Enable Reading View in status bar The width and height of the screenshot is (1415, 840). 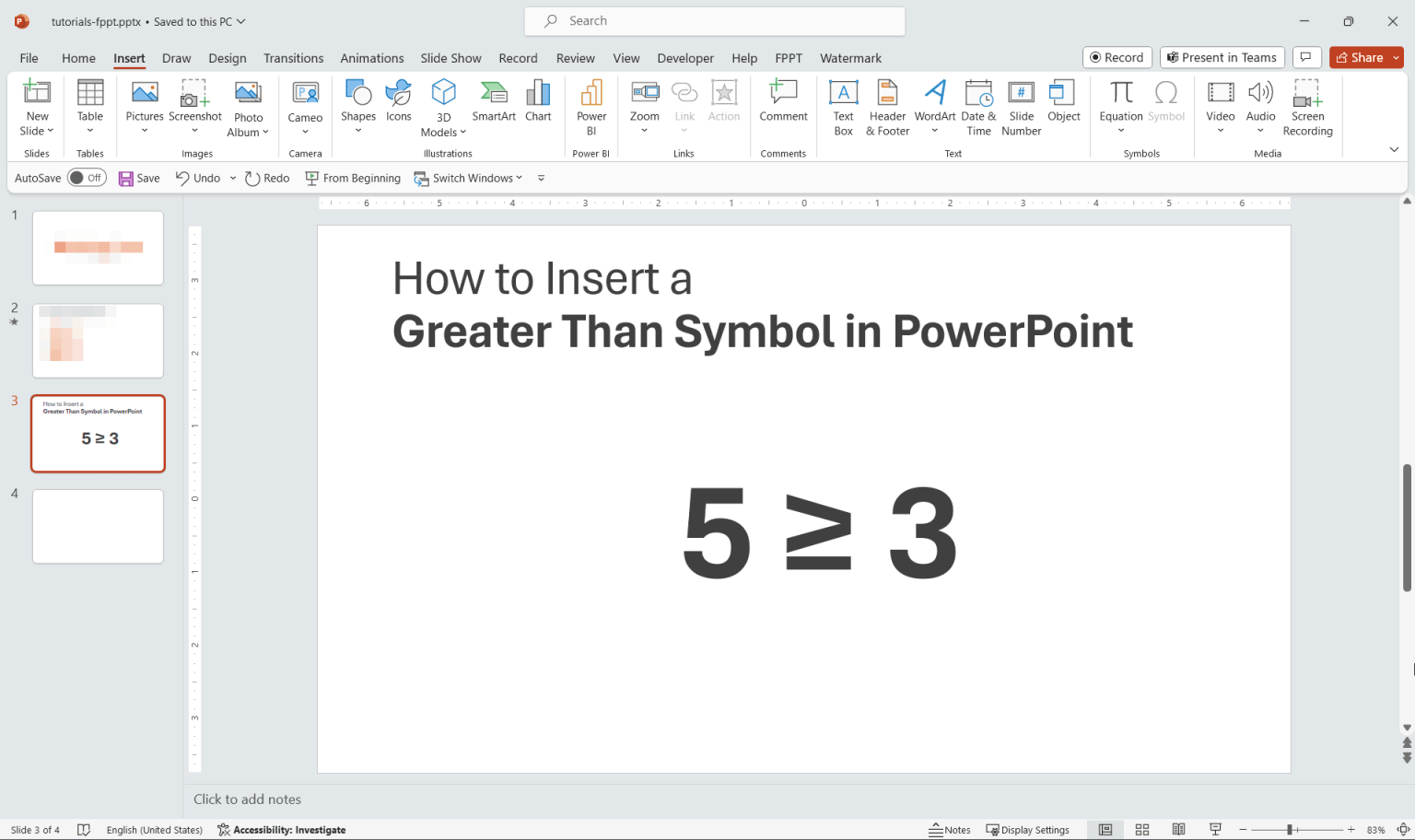coord(1178,829)
